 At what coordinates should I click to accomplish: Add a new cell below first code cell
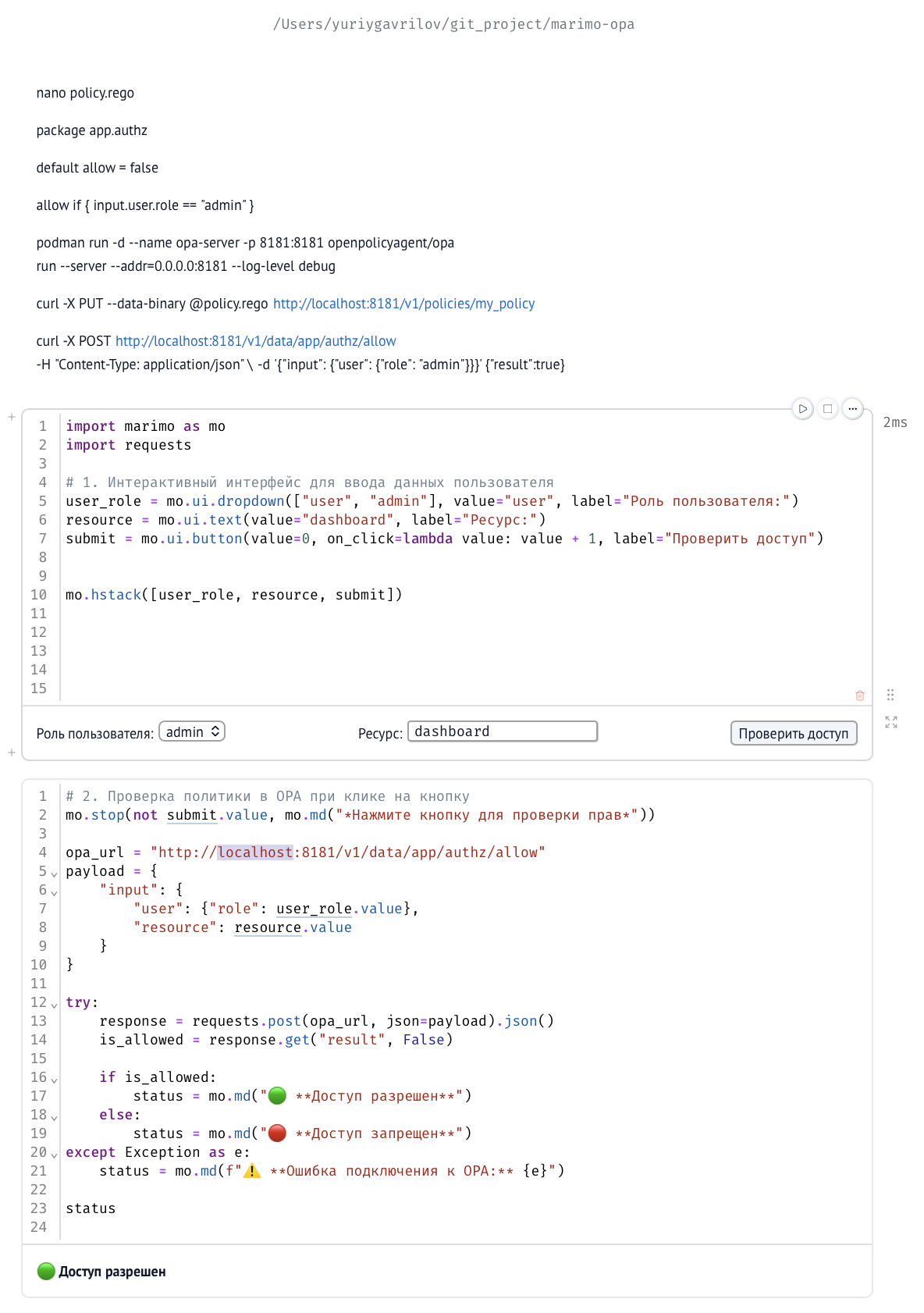point(12,753)
